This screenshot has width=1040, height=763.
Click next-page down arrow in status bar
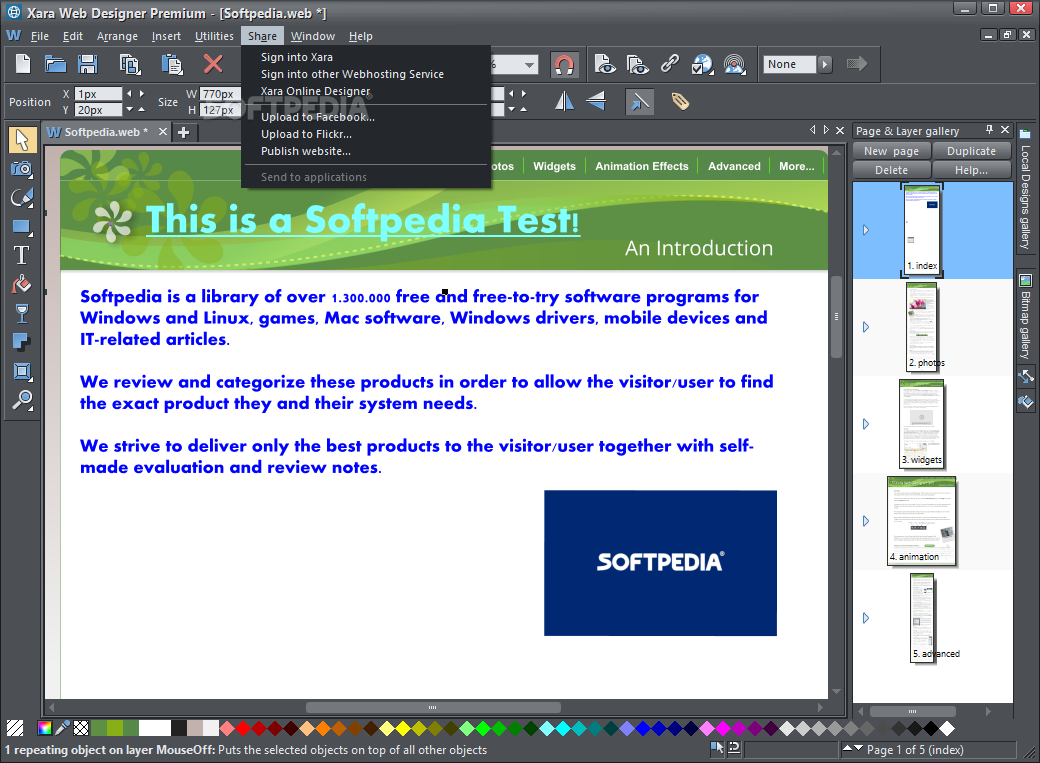pos(858,748)
